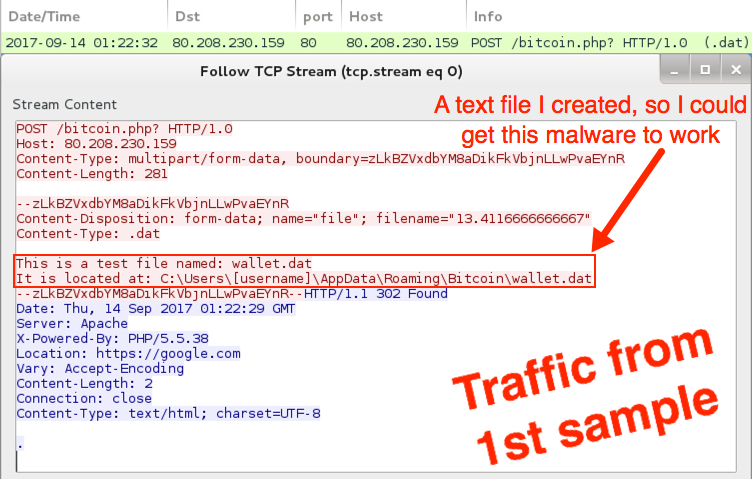The width and height of the screenshot is (752, 479).
Task: Click the 'HTTP/1.1 302 Found' response text
Action: [x=376, y=293]
